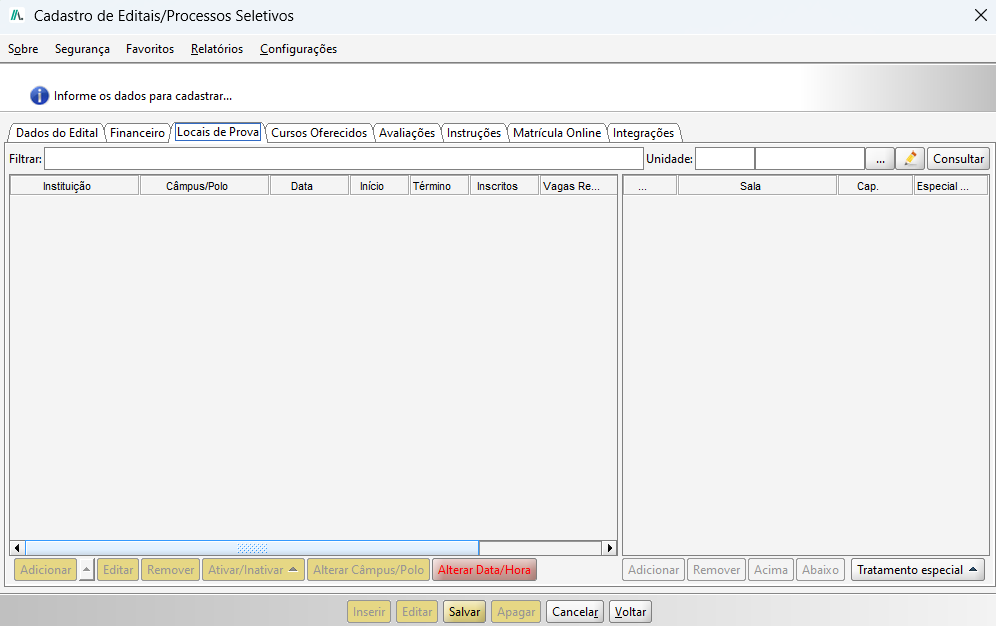Open the Cursos Oferecidos tab
996x626 pixels.
coord(319,133)
